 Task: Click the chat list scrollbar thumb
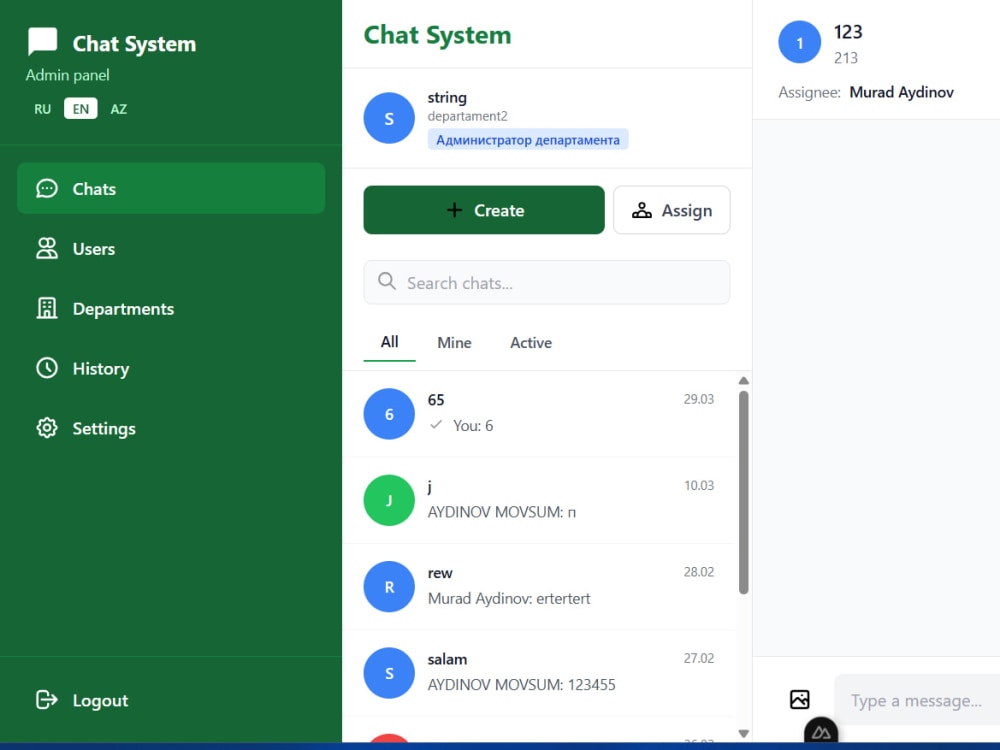744,492
